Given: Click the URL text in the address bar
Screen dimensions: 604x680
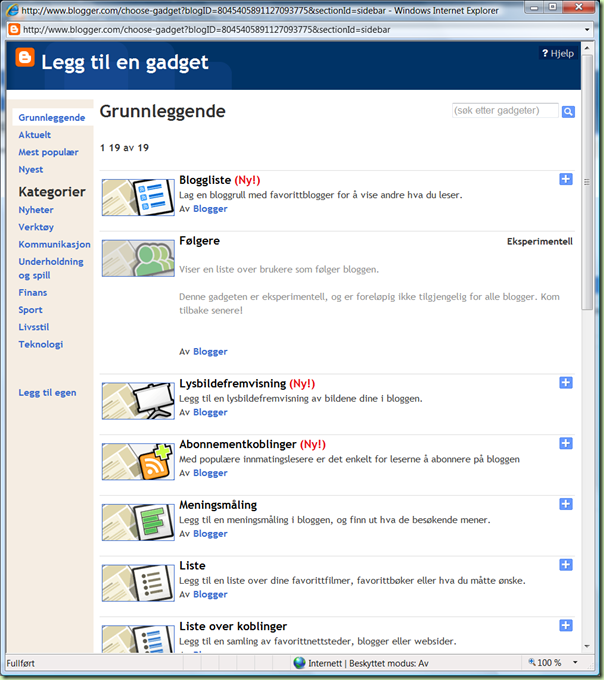Looking at the screenshot, I should [x=206, y=29].
